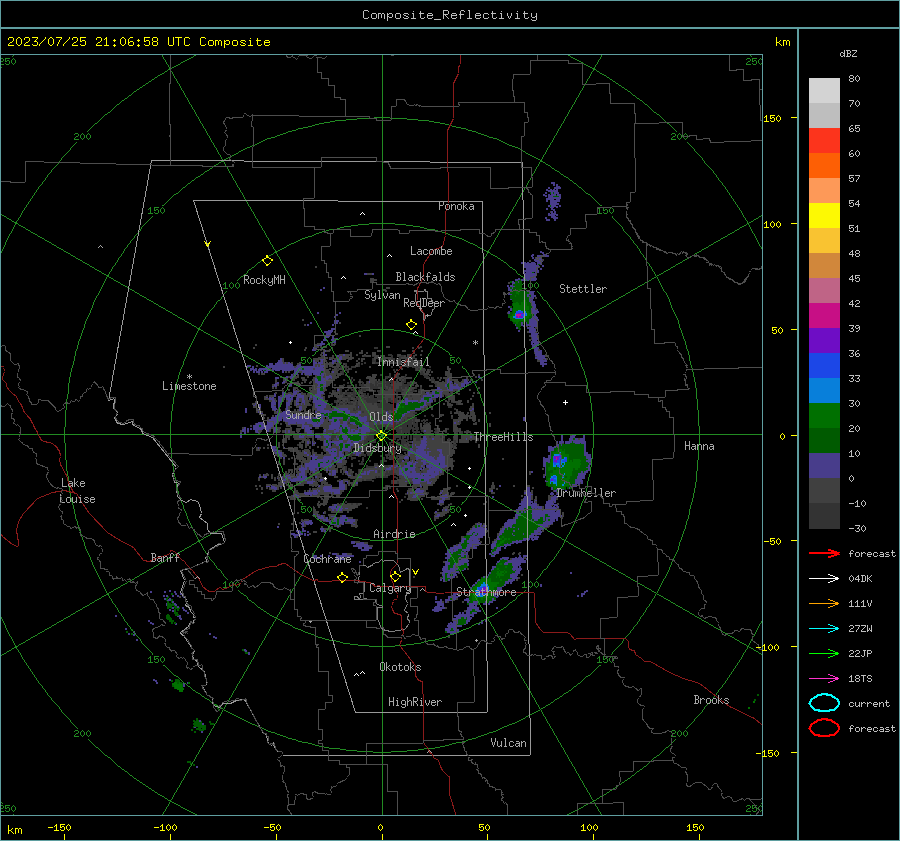This screenshot has height=841, width=900.
Task: Select the blue 36 dBZ color swatch
Action: click(824, 366)
